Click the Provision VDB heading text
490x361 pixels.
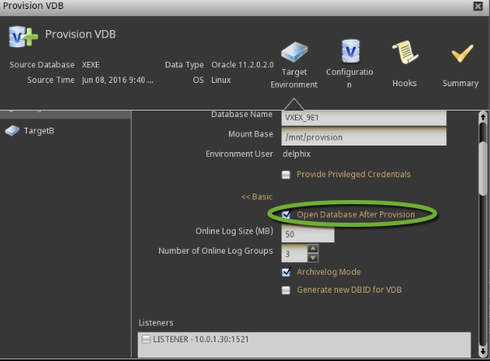[x=80, y=34]
